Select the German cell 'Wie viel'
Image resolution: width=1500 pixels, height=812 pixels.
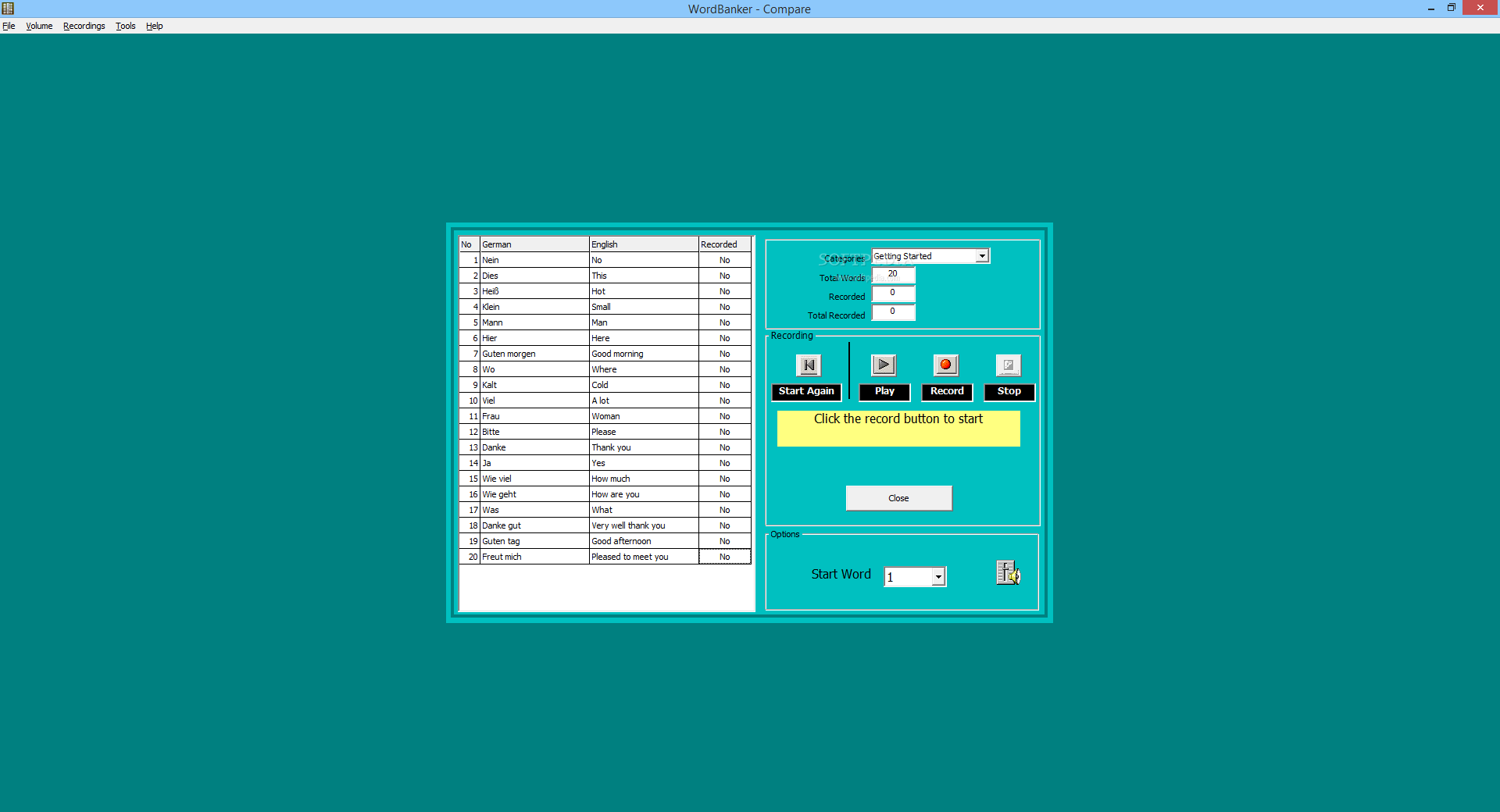click(534, 479)
